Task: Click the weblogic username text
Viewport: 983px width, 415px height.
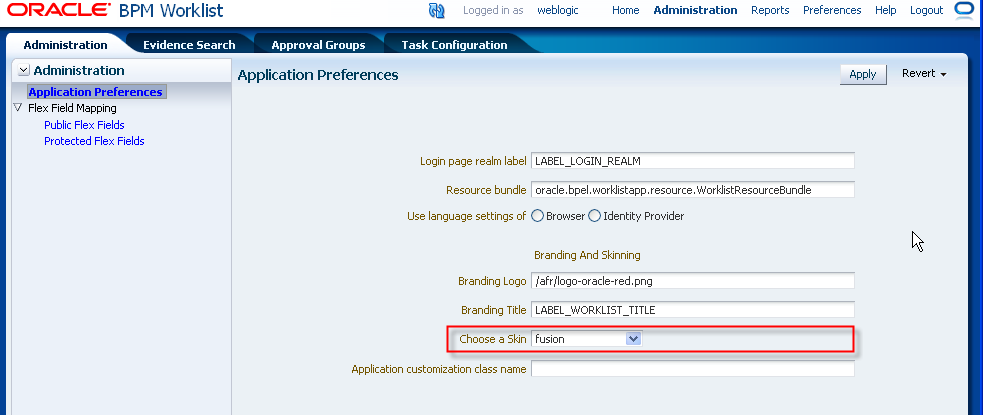Action: click(x=558, y=10)
